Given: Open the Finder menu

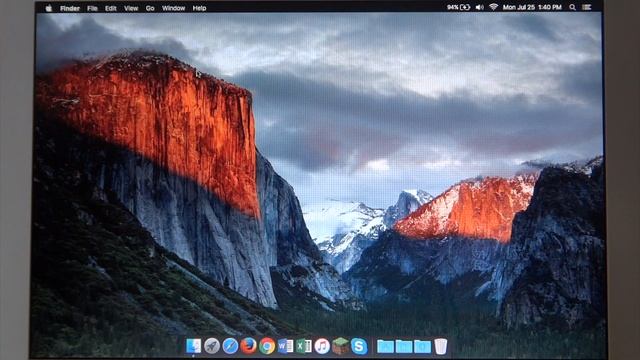Looking at the screenshot, I should click(x=70, y=8).
